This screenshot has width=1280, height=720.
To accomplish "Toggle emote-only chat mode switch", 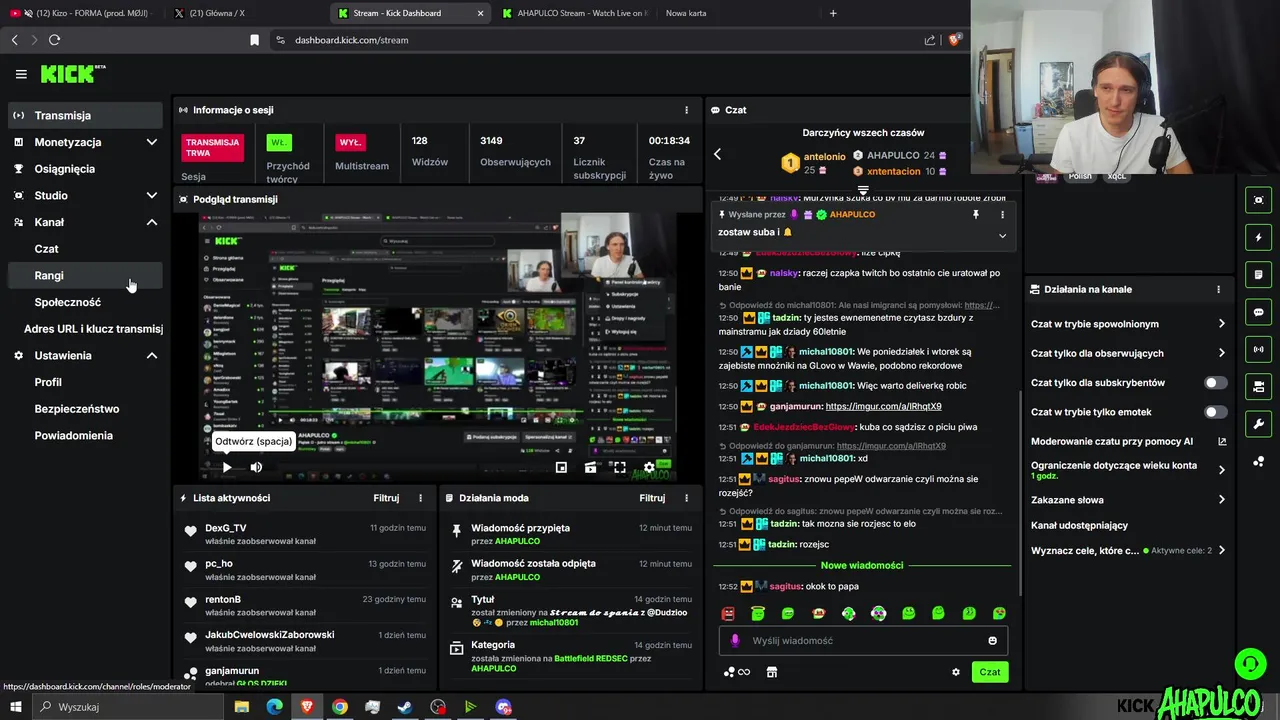I will [x=1216, y=412].
